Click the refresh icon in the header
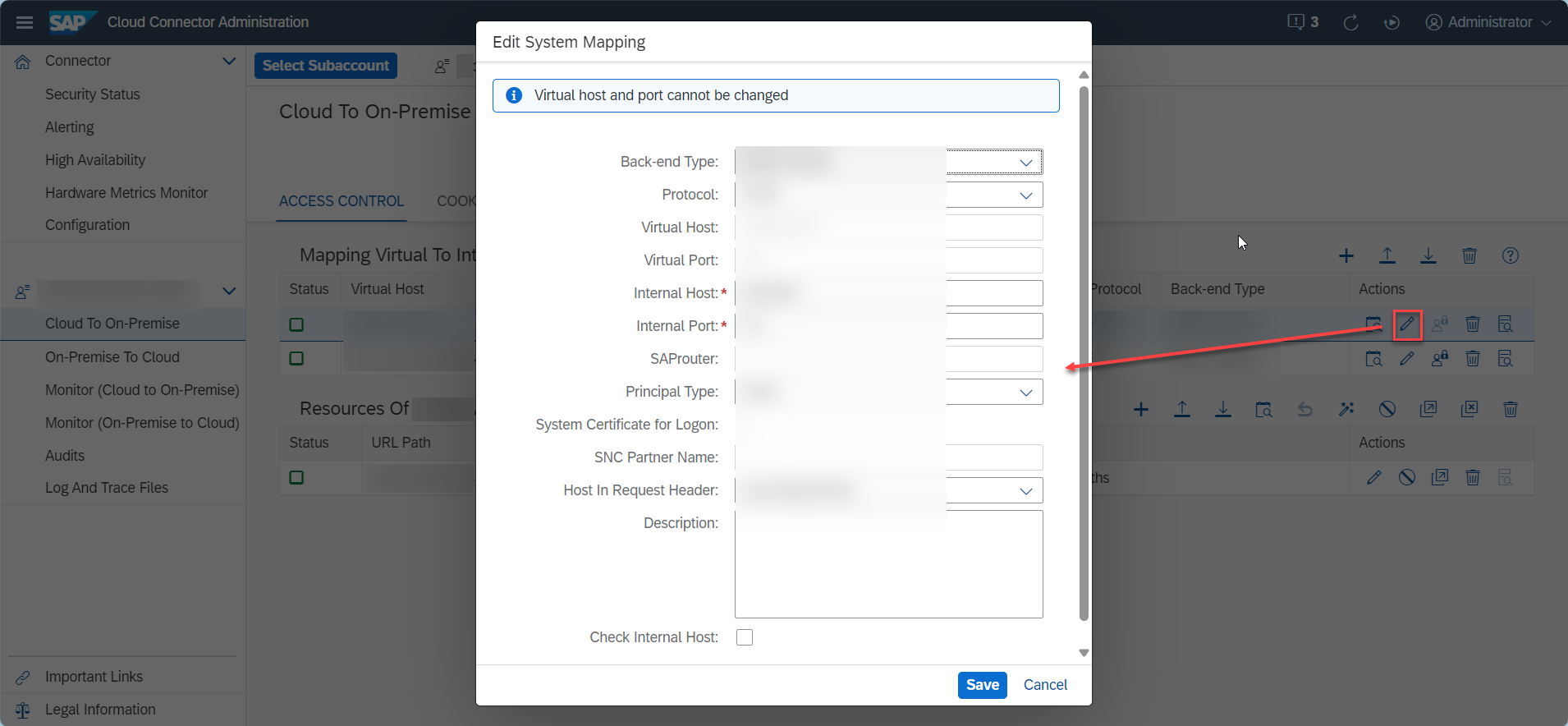1568x726 pixels. point(1350,22)
